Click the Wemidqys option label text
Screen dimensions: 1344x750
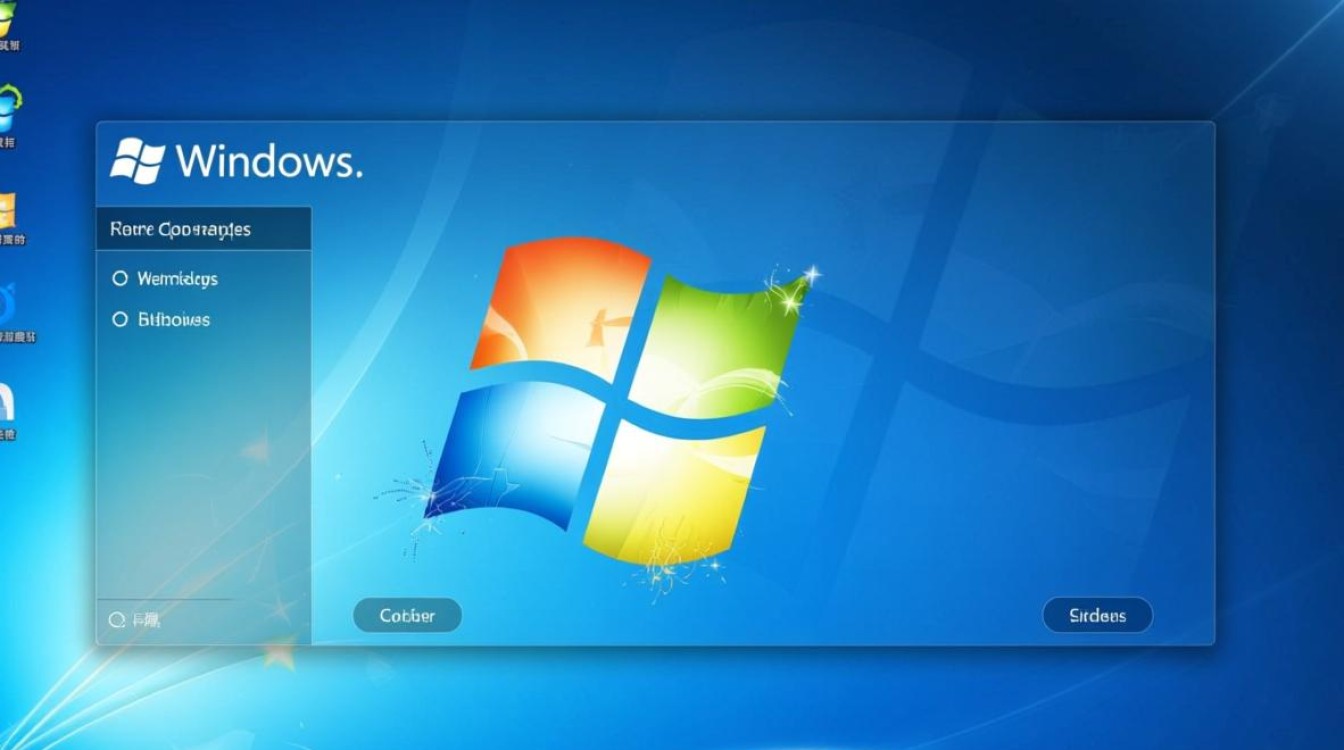click(177, 279)
